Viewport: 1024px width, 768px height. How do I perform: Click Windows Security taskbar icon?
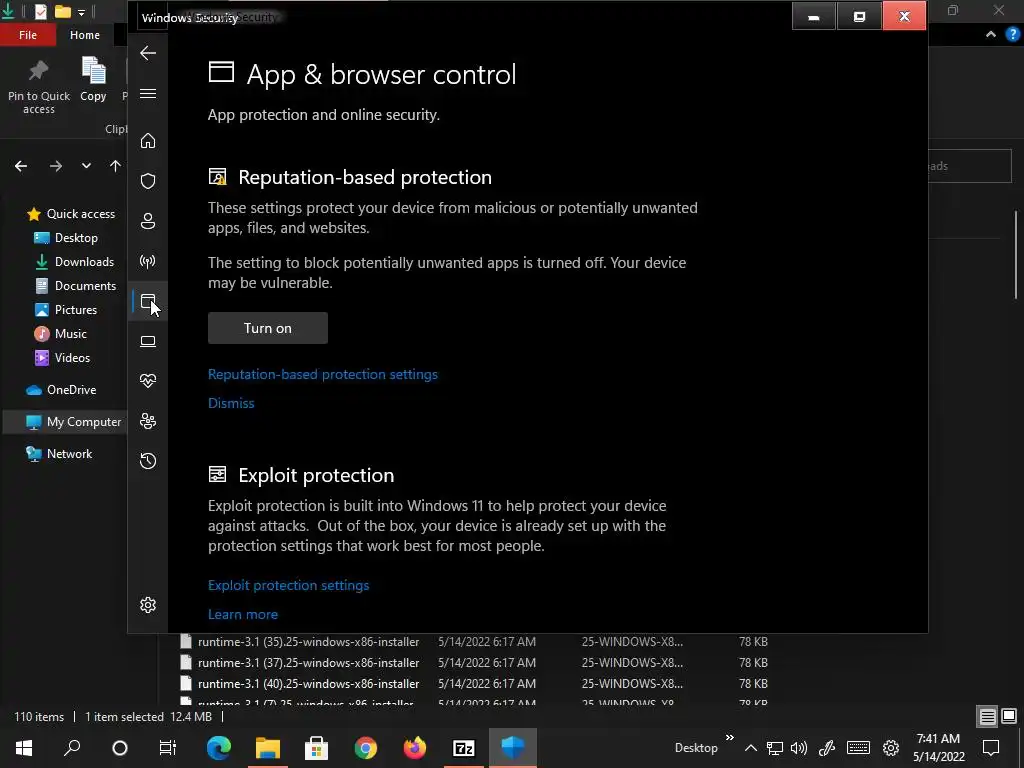click(513, 748)
